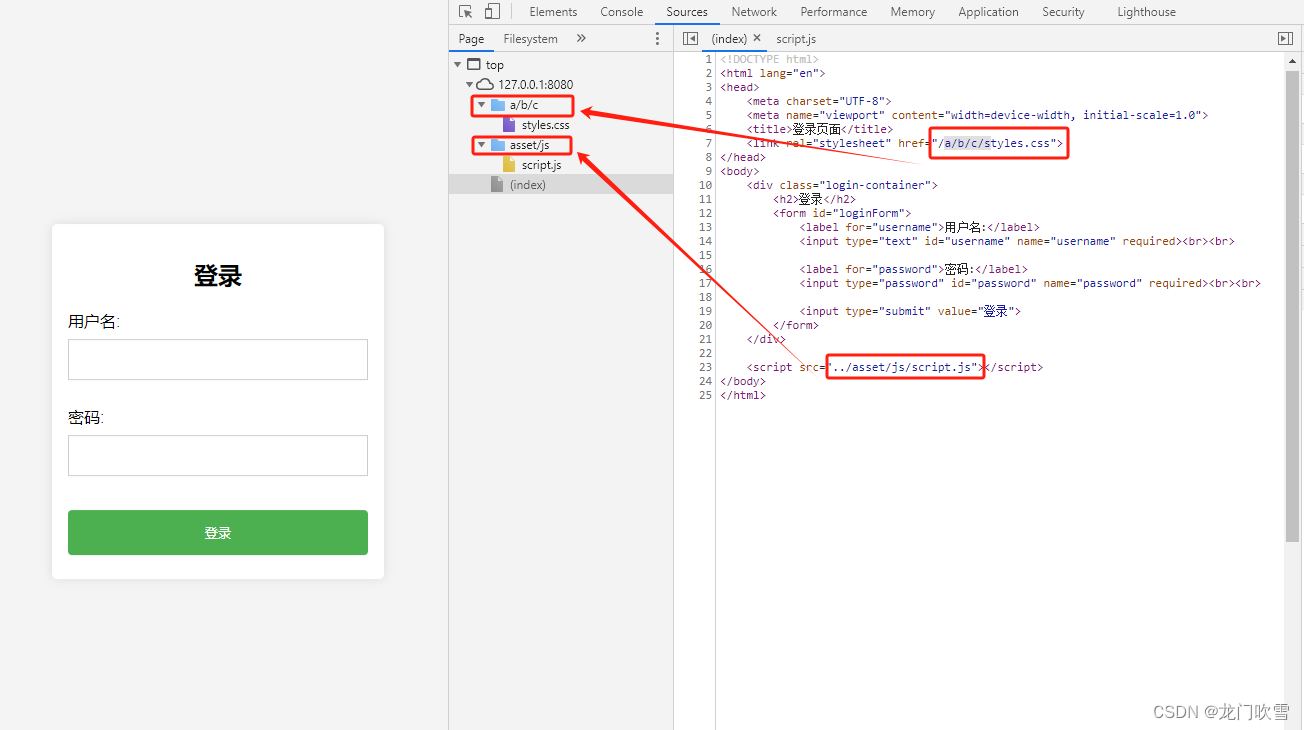
Task: Select the styles.css file icon
Action: coord(509,125)
